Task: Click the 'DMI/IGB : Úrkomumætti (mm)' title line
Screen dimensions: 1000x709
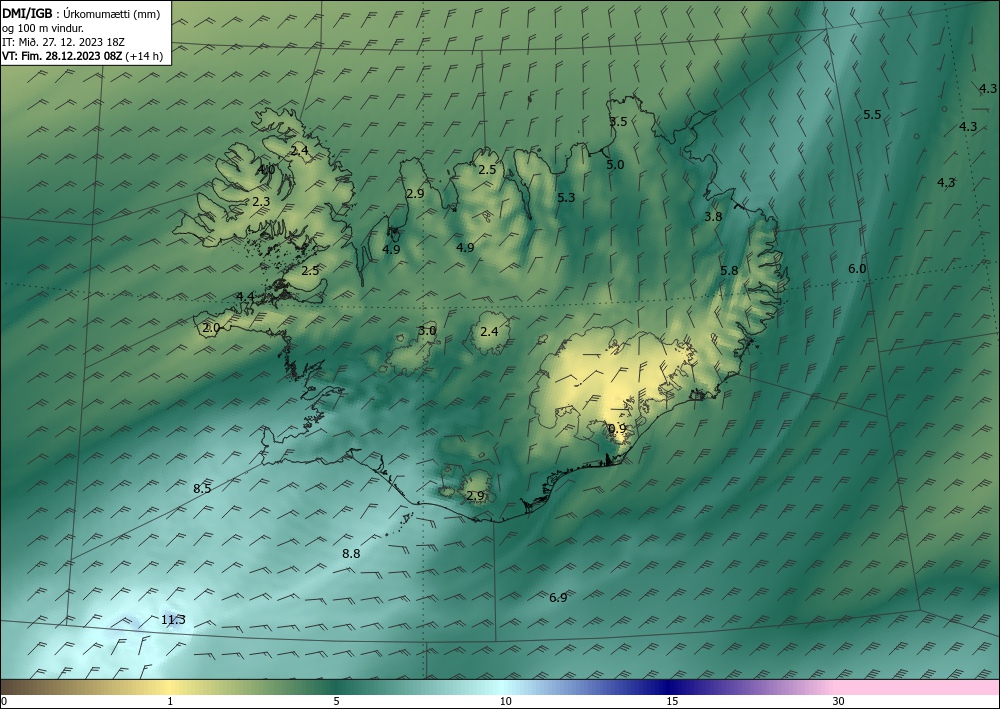Action: 80,13
